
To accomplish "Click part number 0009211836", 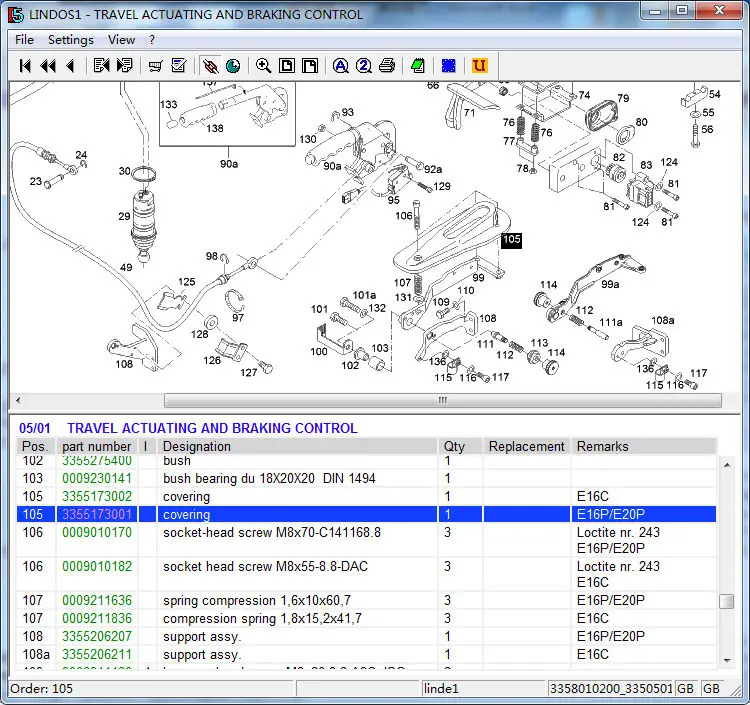I will 97,618.
